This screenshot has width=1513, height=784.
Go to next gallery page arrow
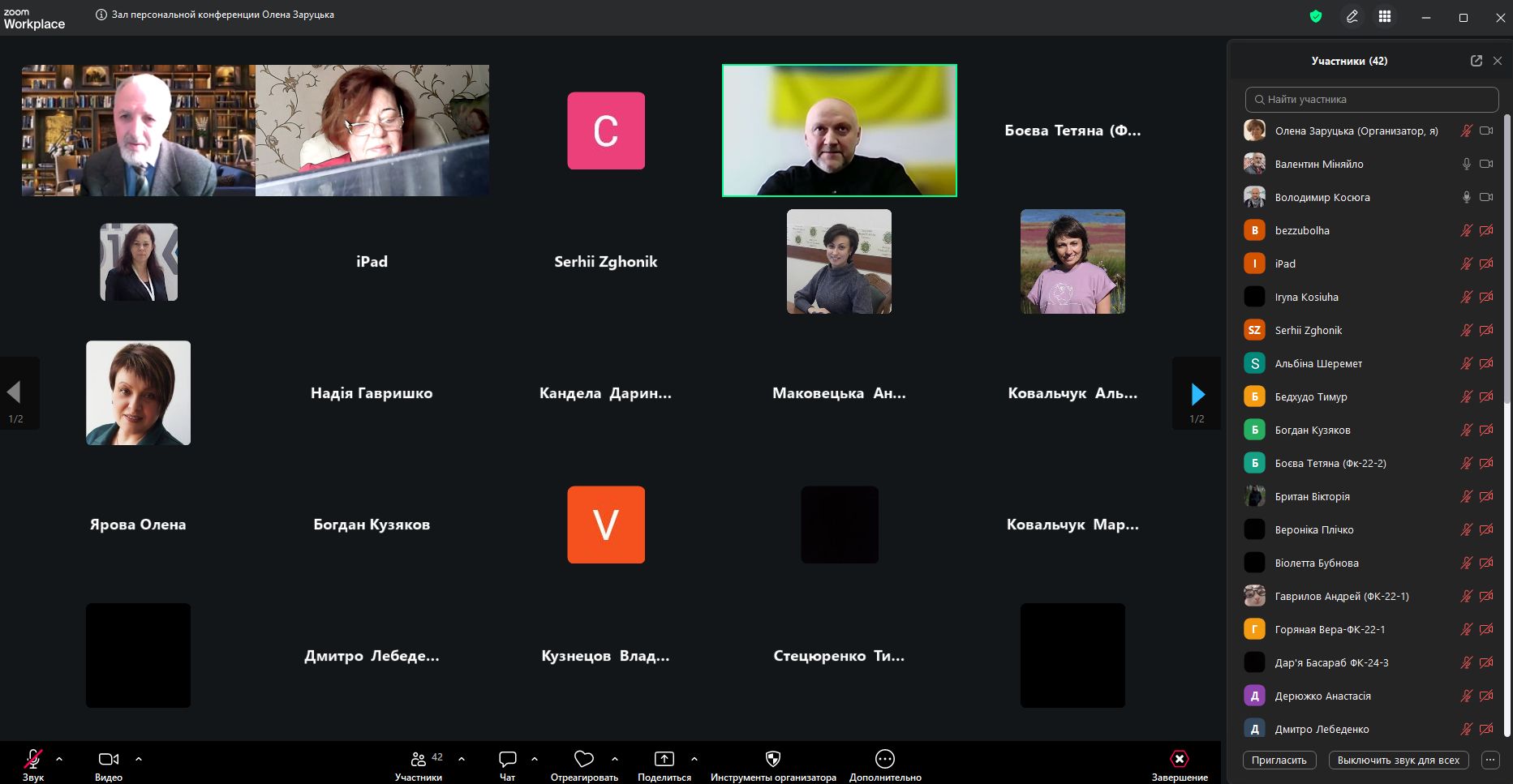pos(1197,394)
